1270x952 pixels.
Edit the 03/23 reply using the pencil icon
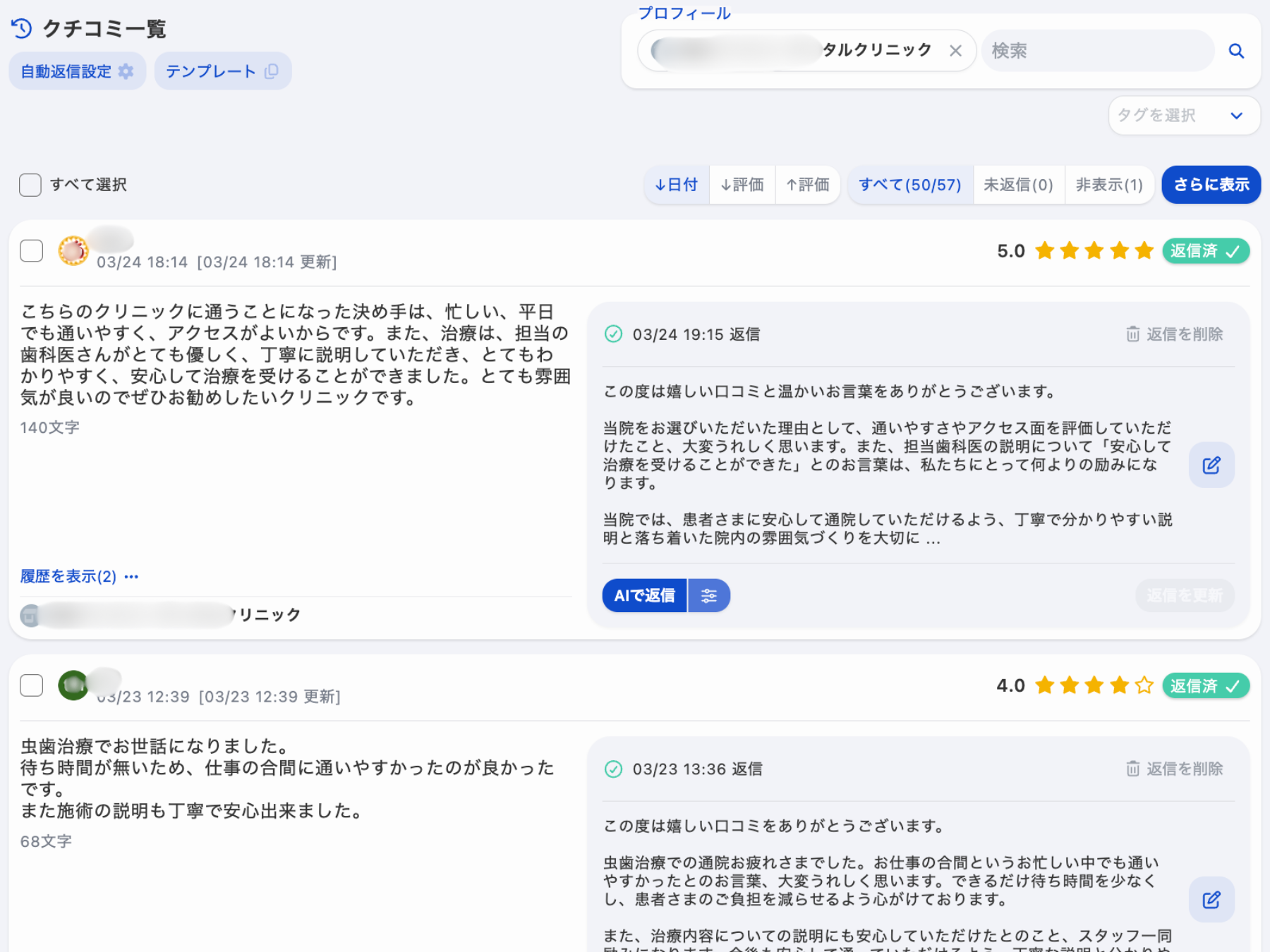pos(1211,899)
